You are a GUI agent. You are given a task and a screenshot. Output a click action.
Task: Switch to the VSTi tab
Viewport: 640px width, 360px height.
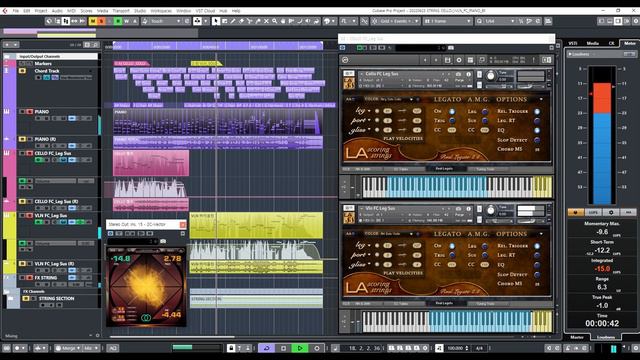[x=573, y=43]
